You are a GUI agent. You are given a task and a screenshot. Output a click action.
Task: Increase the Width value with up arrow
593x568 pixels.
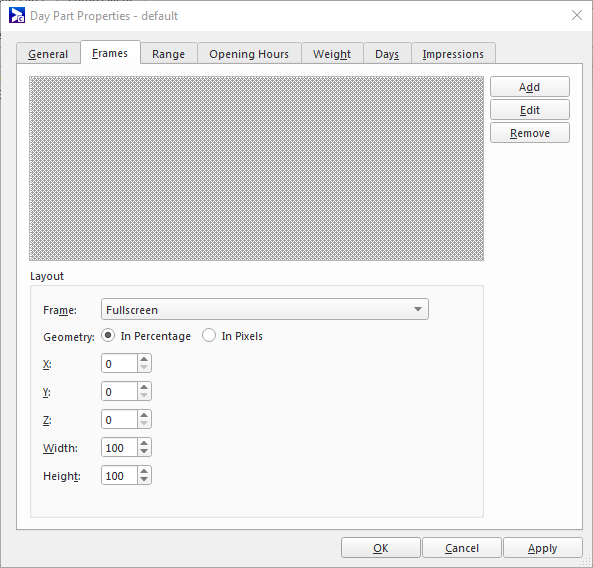coord(144,443)
